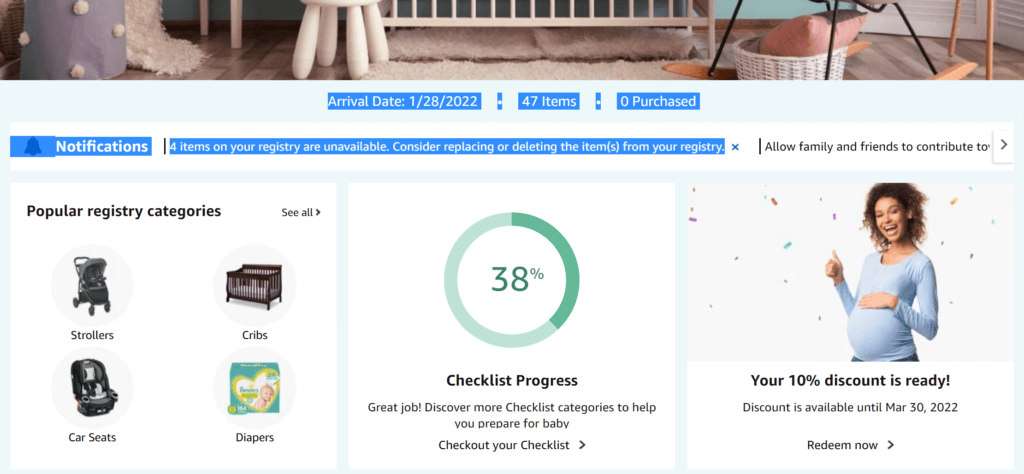Viewport: 1024px width, 474px height.
Task: Click the Diapers label
Action: click(x=254, y=437)
